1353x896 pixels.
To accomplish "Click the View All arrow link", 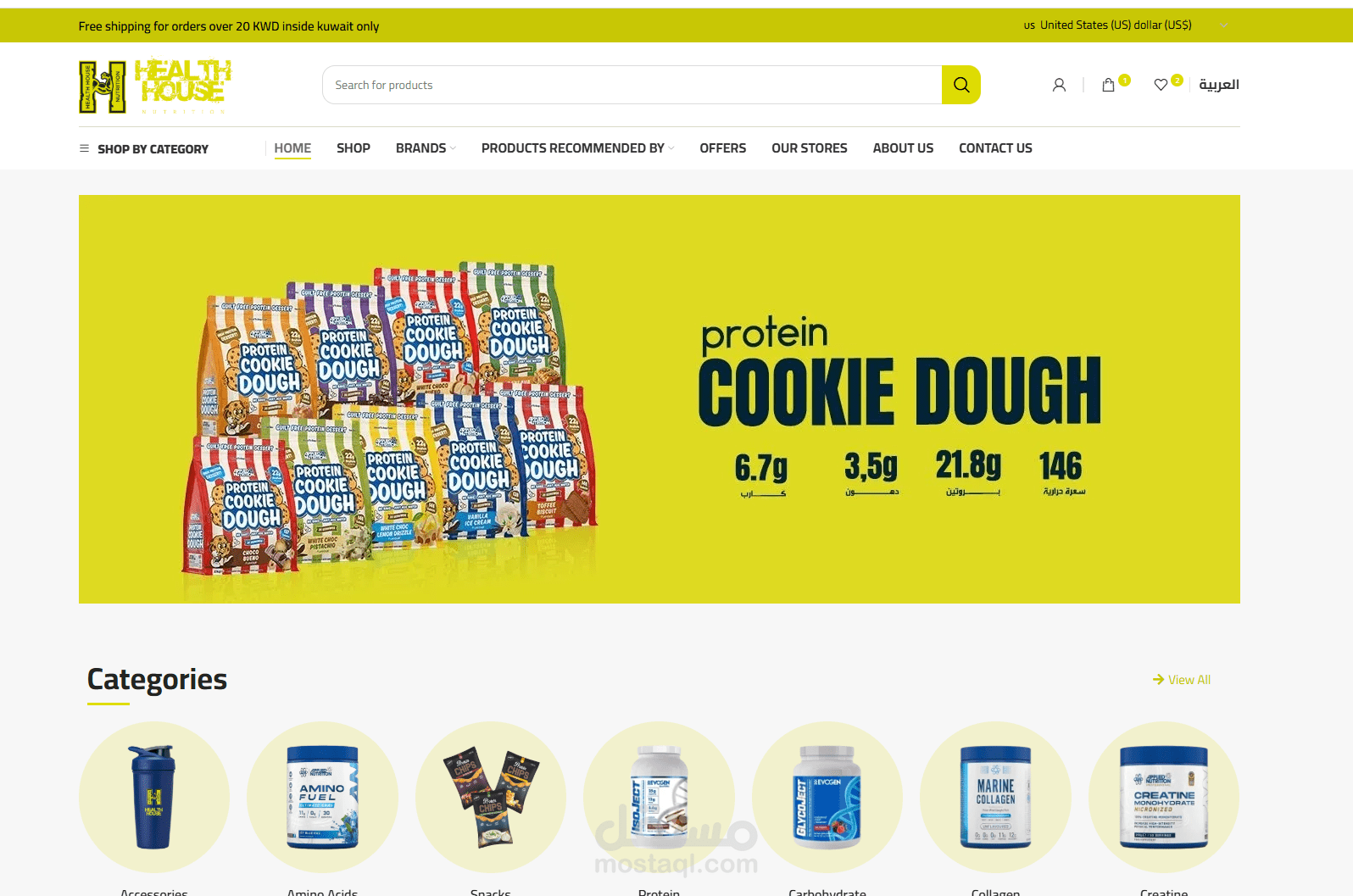I will coord(1182,680).
